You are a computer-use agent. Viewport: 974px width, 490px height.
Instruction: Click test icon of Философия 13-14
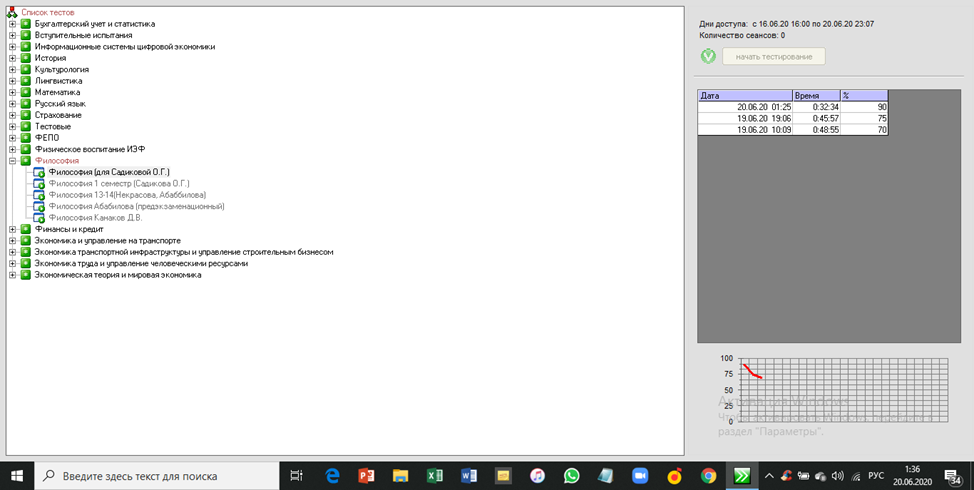click(39, 196)
